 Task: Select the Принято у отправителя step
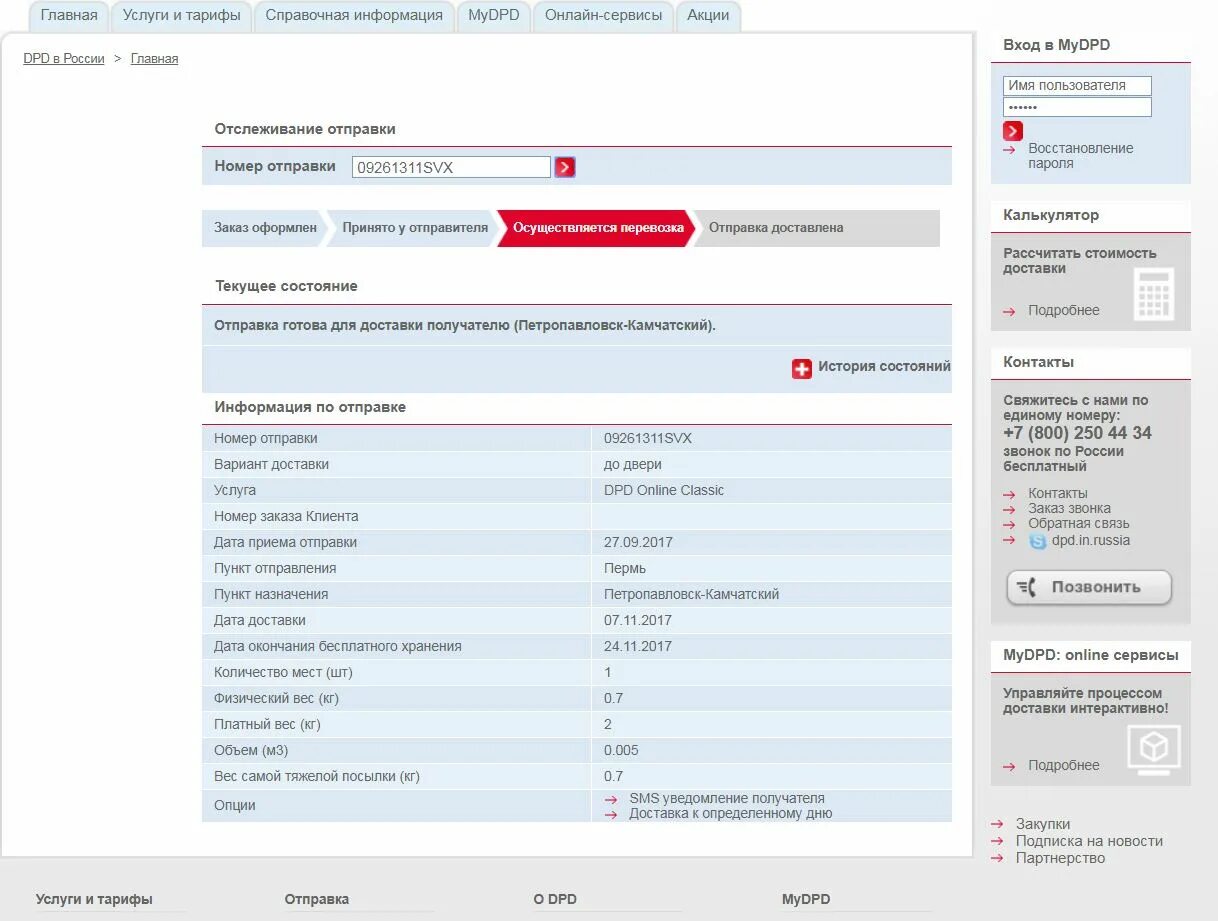[x=415, y=228]
